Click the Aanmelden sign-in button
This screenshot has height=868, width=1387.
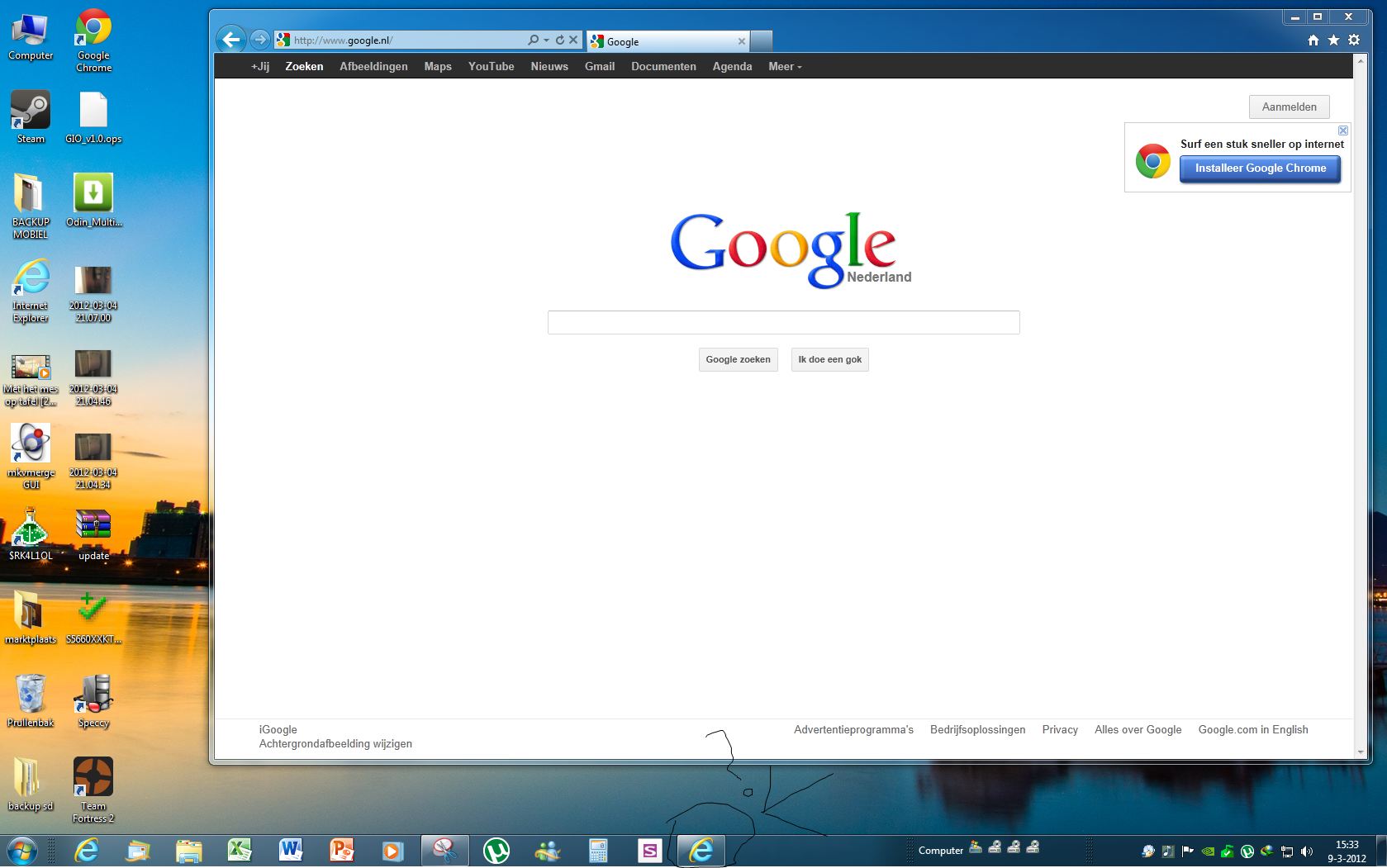click(1289, 107)
